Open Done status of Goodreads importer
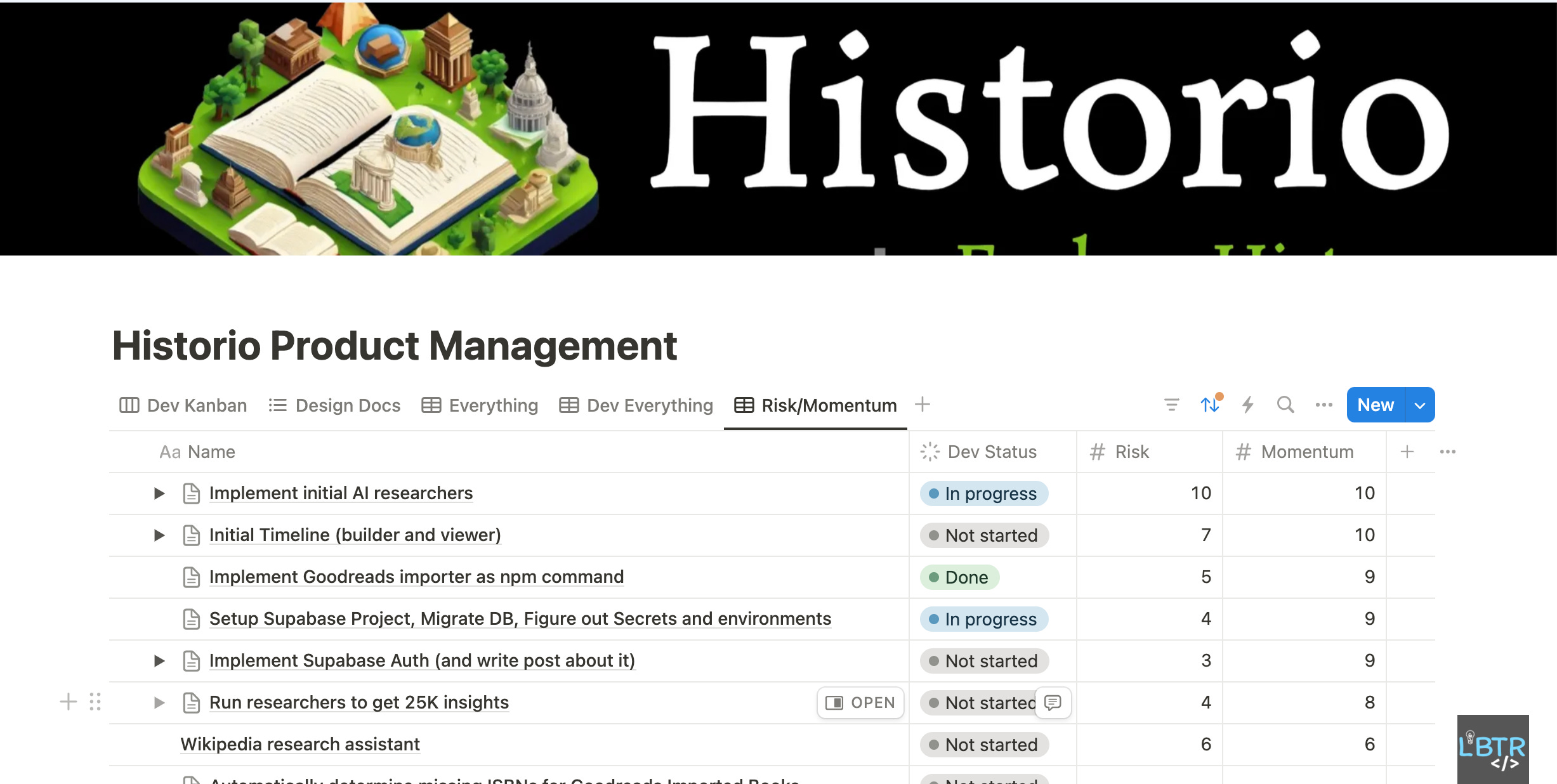The image size is (1557, 784). click(x=959, y=577)
